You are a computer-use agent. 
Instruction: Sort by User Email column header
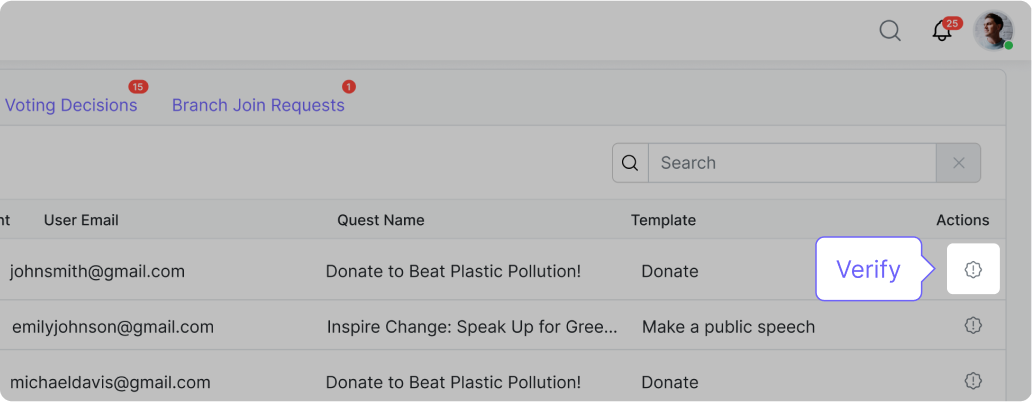pos(82,220)
